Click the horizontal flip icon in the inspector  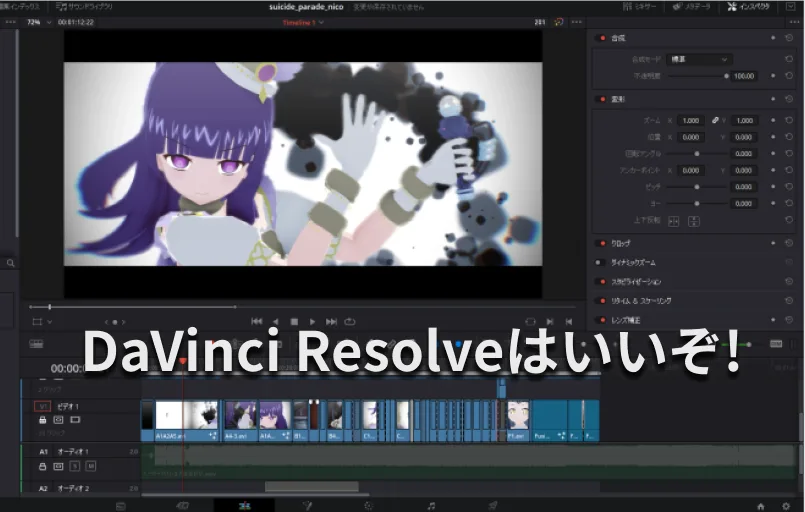pyautogui.click(x=673, y=220)
